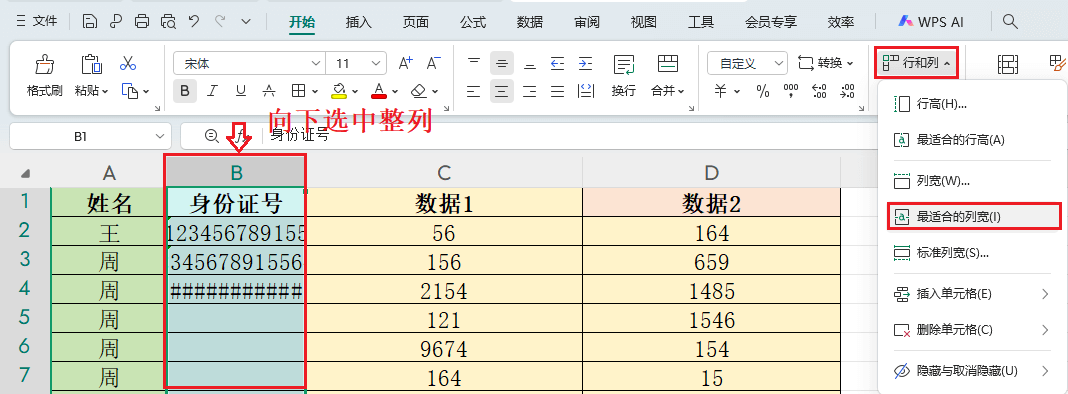This screenshot has height=394, width=1068.
Task: Click the WPS AI button
Action: coord(930,22)
